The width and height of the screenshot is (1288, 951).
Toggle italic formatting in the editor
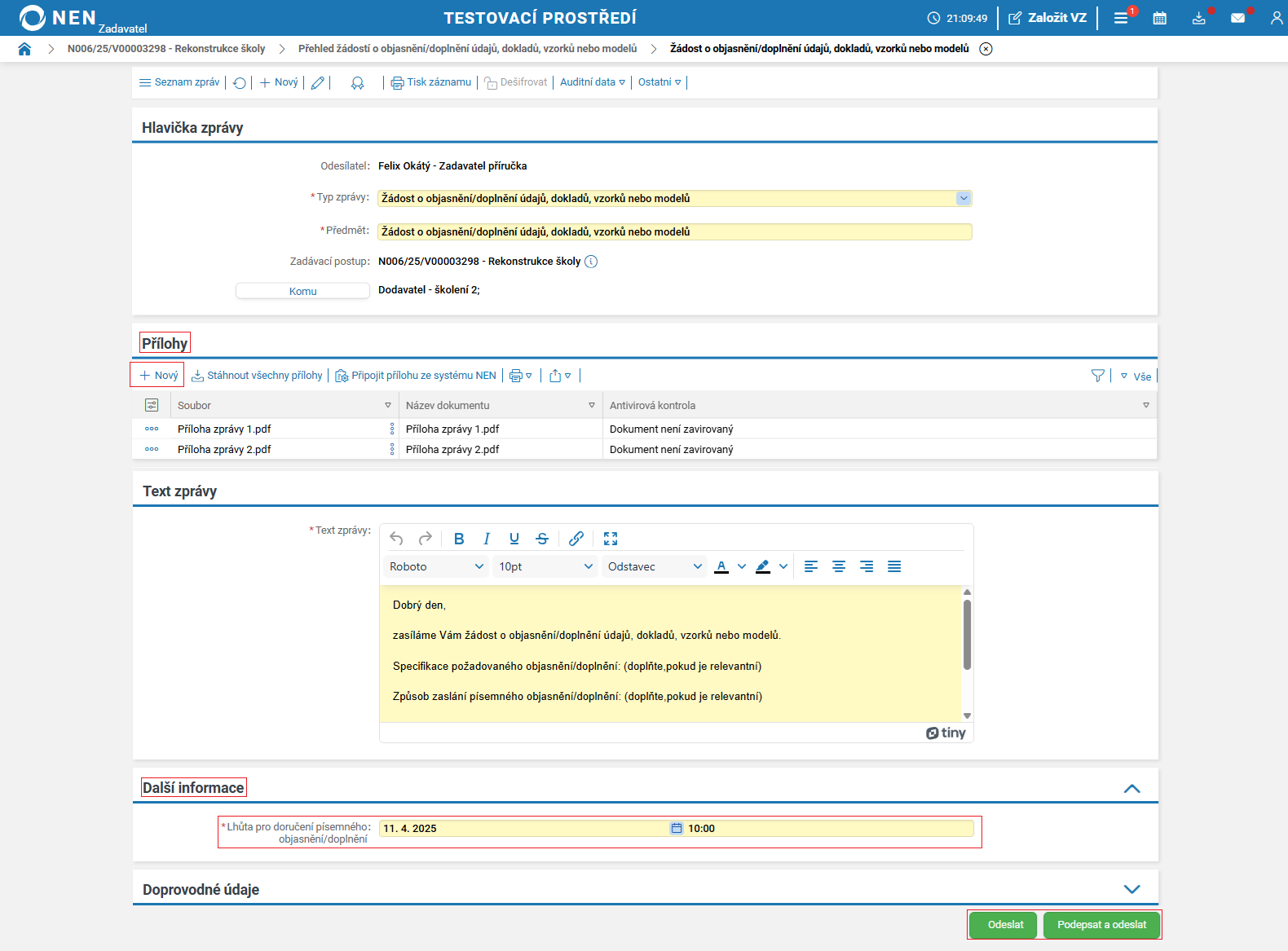pyautogui.click(x=487, y=539)
